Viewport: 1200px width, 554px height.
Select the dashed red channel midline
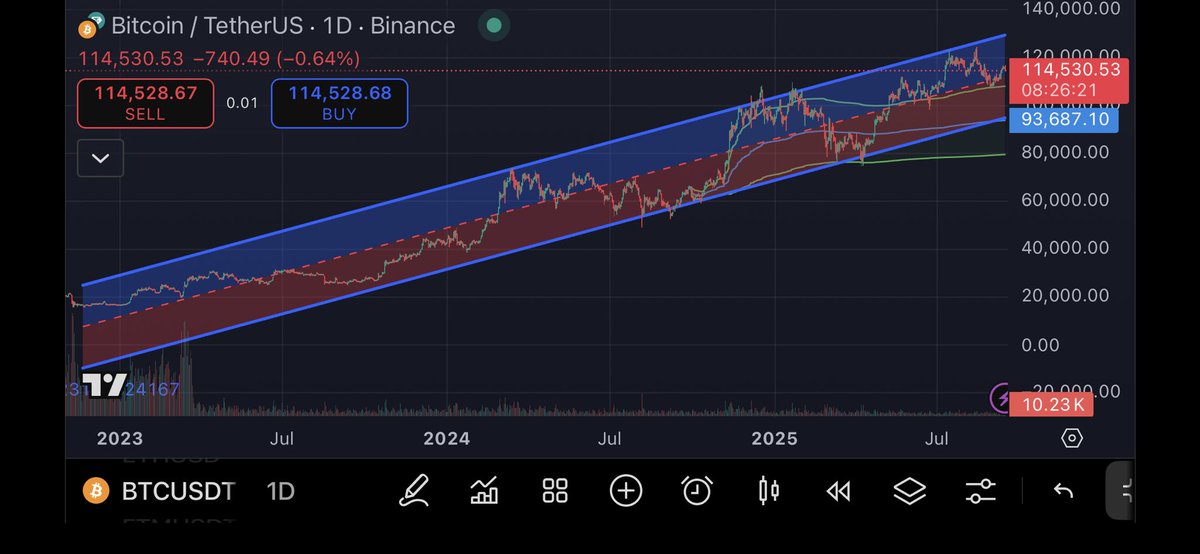coord(543,202)
